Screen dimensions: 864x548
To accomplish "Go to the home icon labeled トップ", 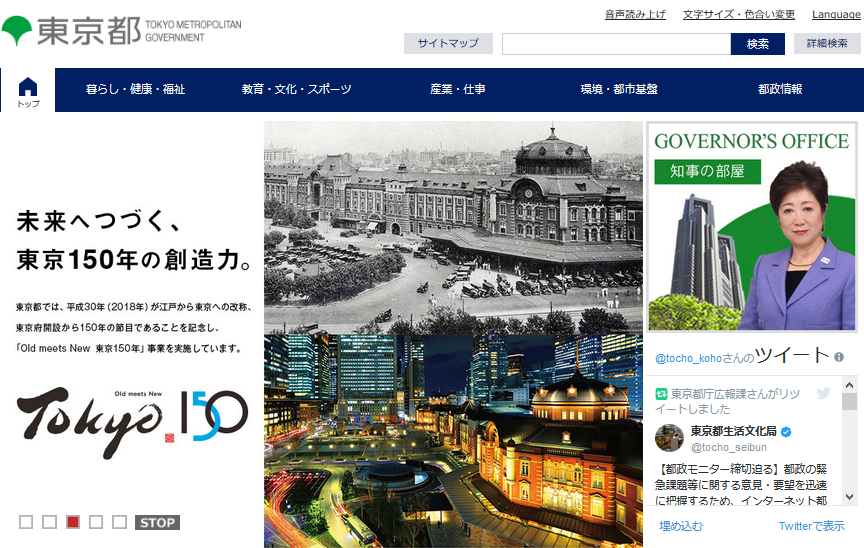I will [x=28, y=90].
